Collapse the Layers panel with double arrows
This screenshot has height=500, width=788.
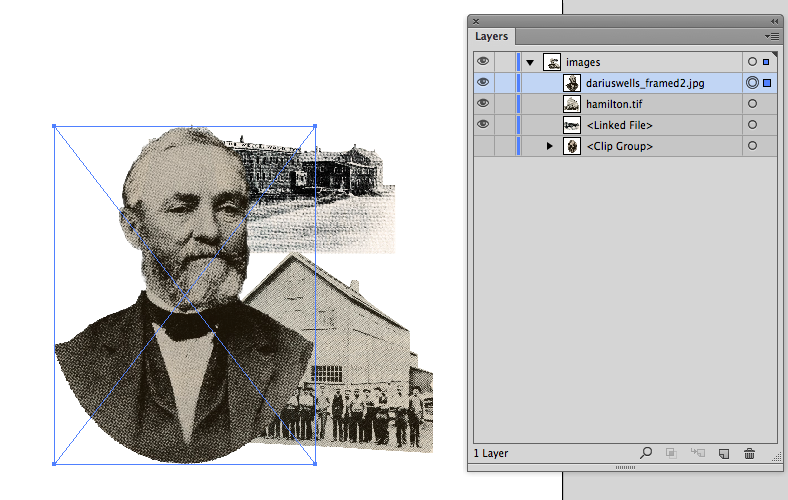(x=774, y=21)
